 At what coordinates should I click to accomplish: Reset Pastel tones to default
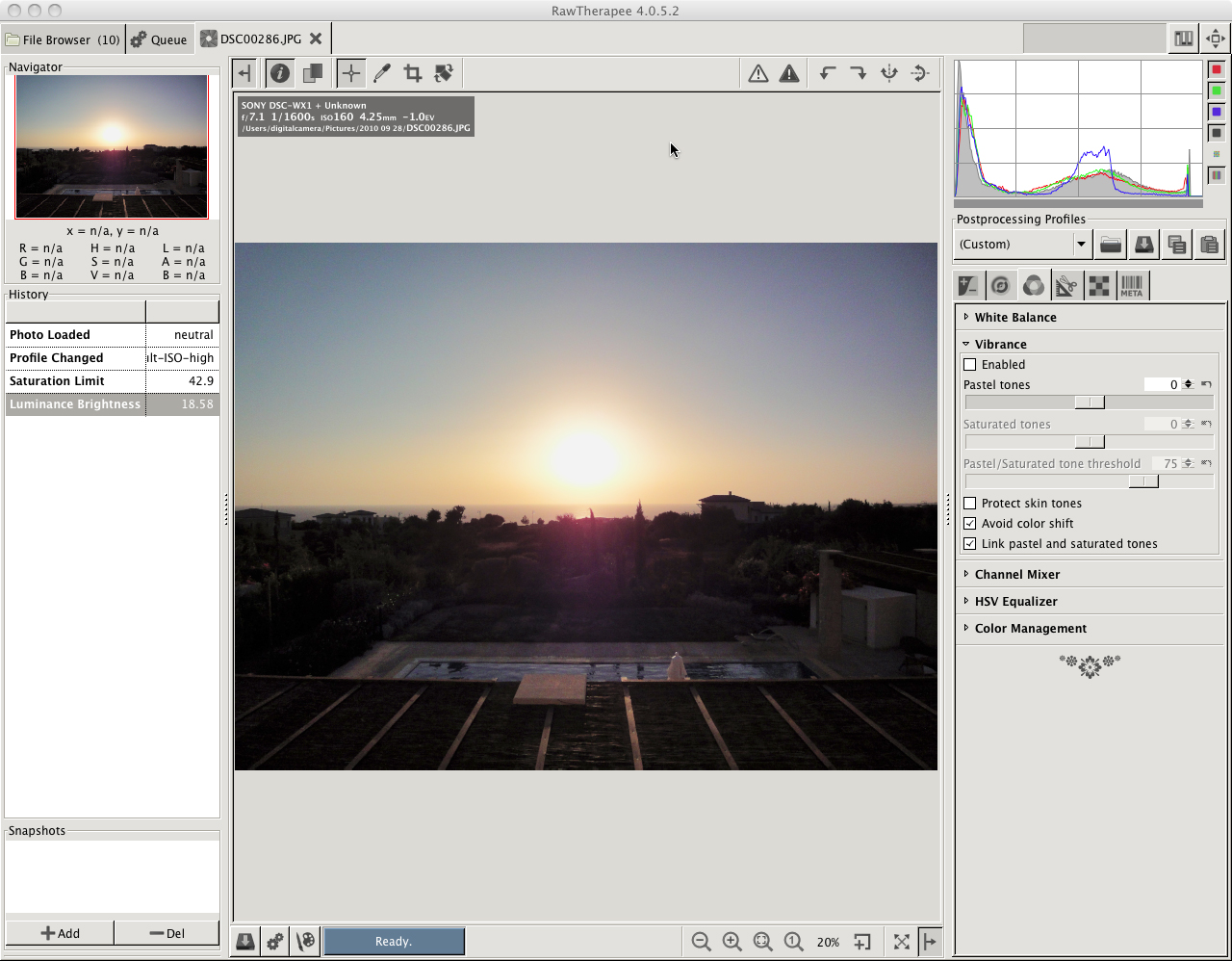(1206, 384)
